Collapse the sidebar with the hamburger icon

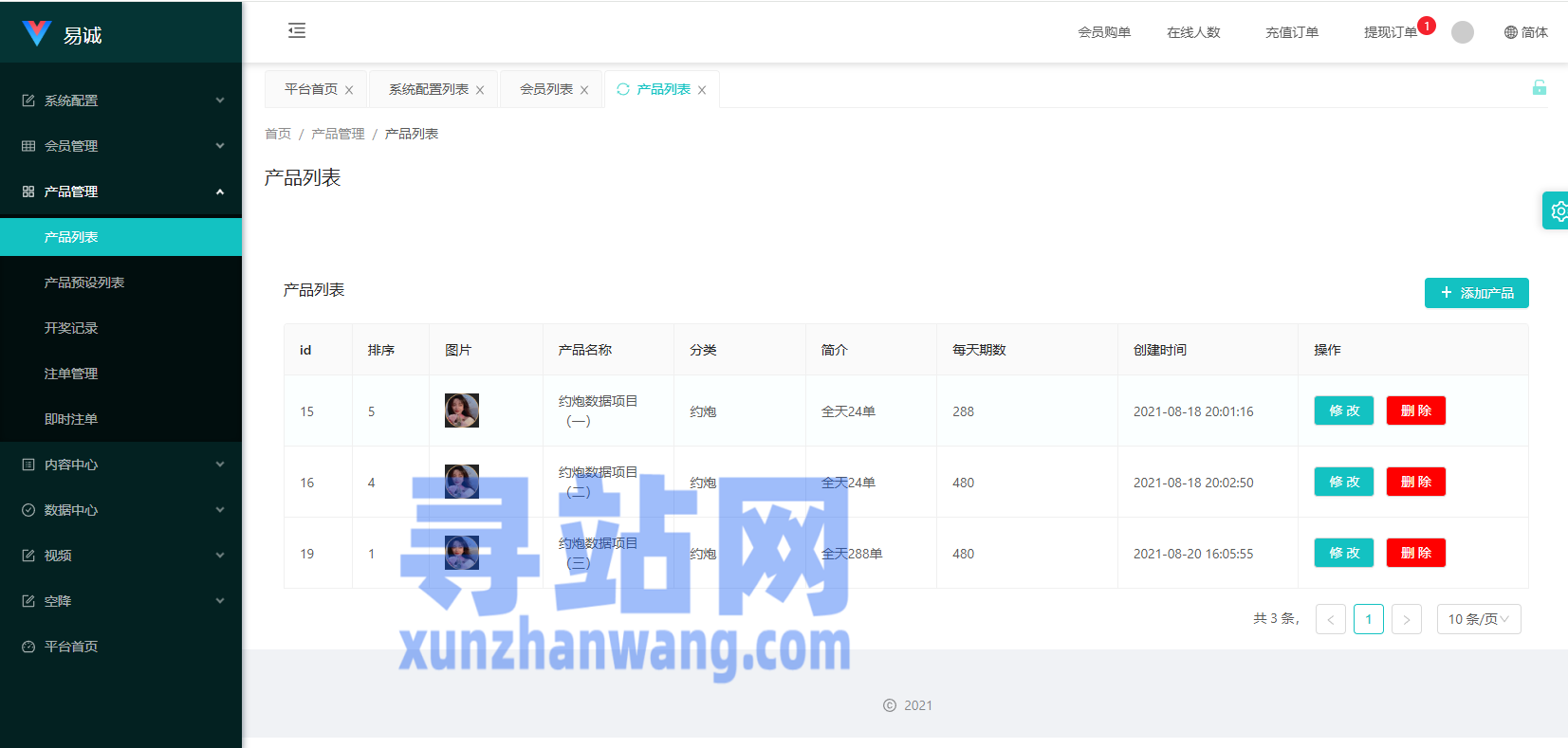coord(297,31)
